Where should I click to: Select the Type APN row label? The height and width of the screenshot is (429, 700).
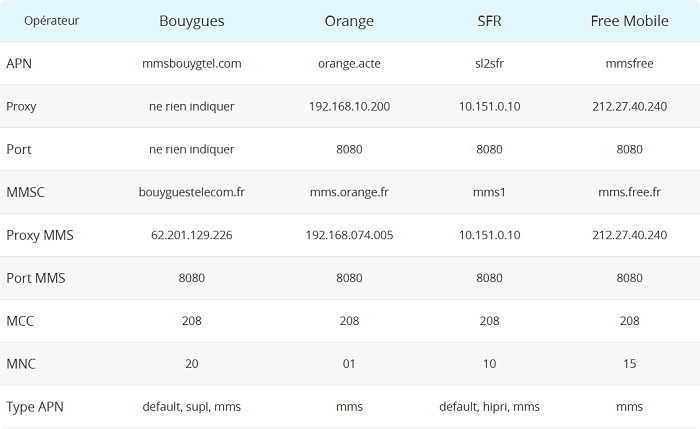pyautogui.click(x=35, y=407)
